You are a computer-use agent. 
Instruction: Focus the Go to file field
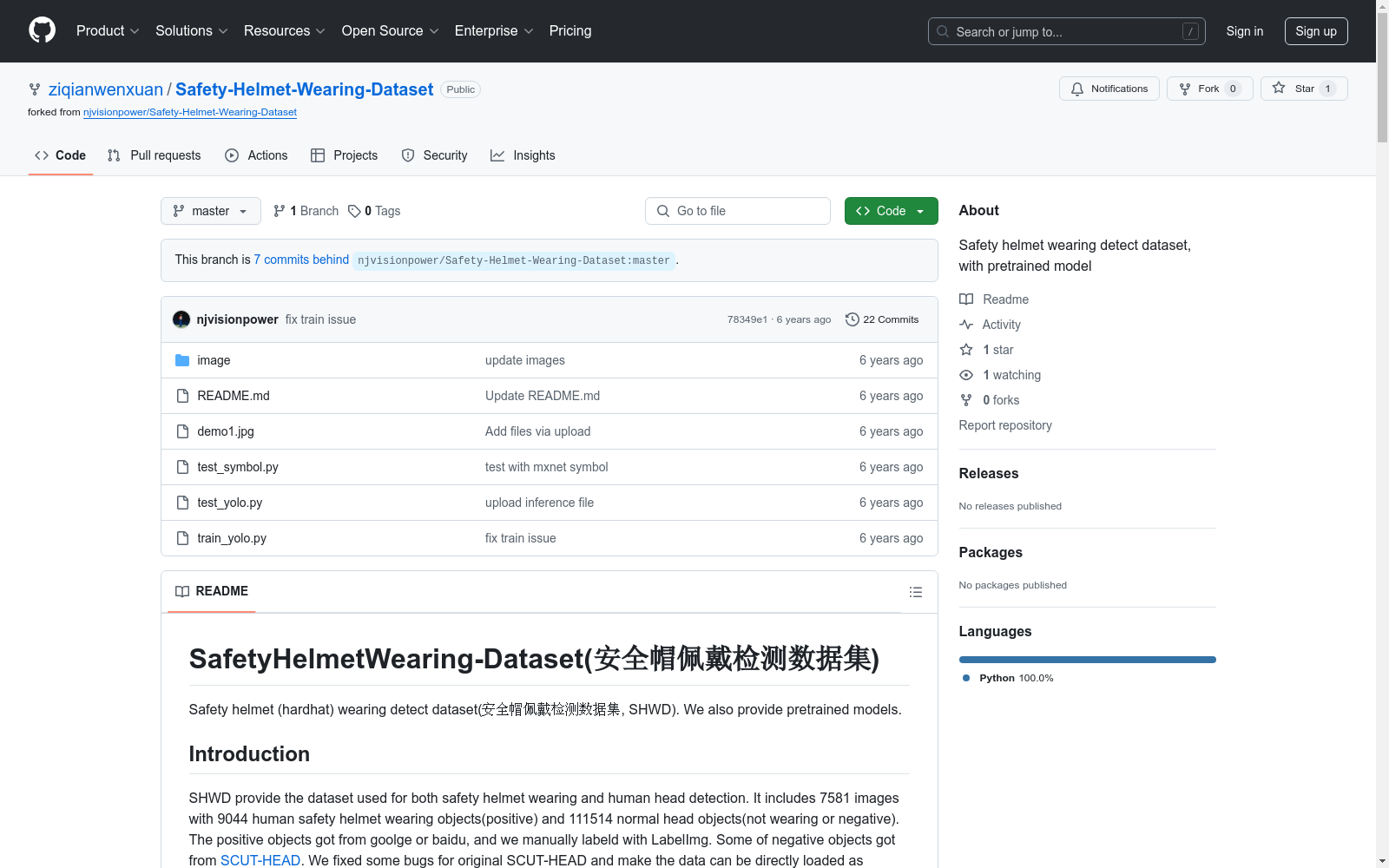point(738,211)
